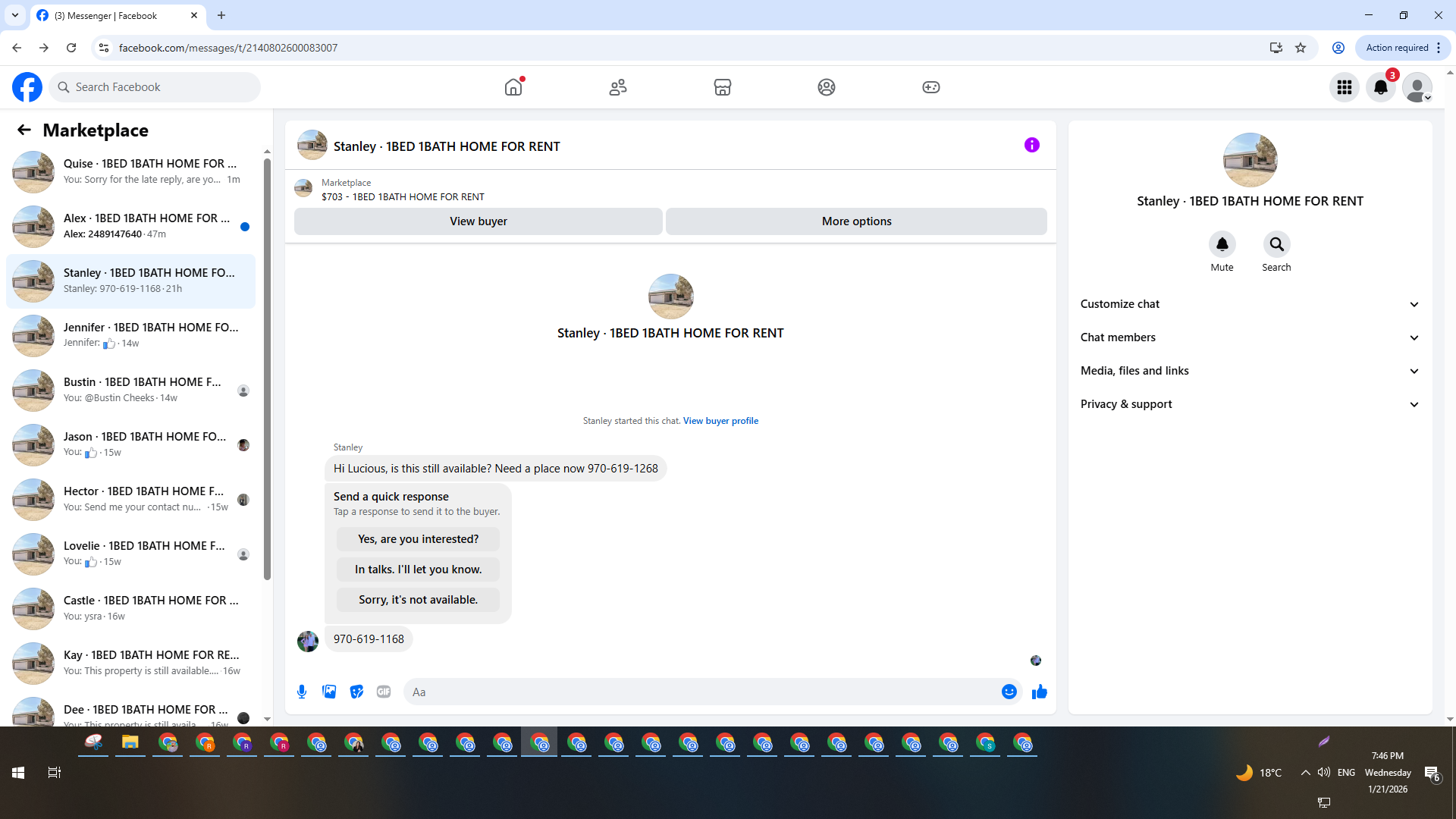Open the Facebook menu grid icon
The width and height of the screenshot is (1456, 819).
tap(1344, 87)
